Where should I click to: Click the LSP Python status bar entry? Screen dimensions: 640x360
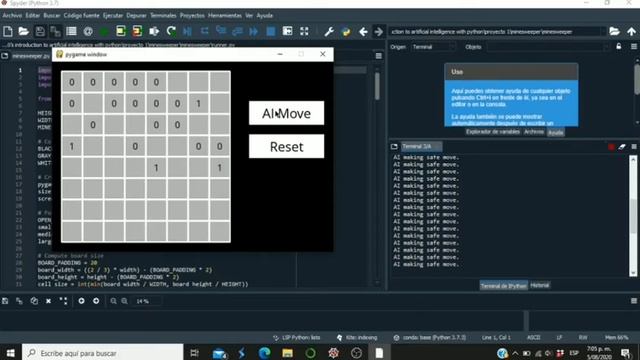pyautogui.click(x=297, y=338)
